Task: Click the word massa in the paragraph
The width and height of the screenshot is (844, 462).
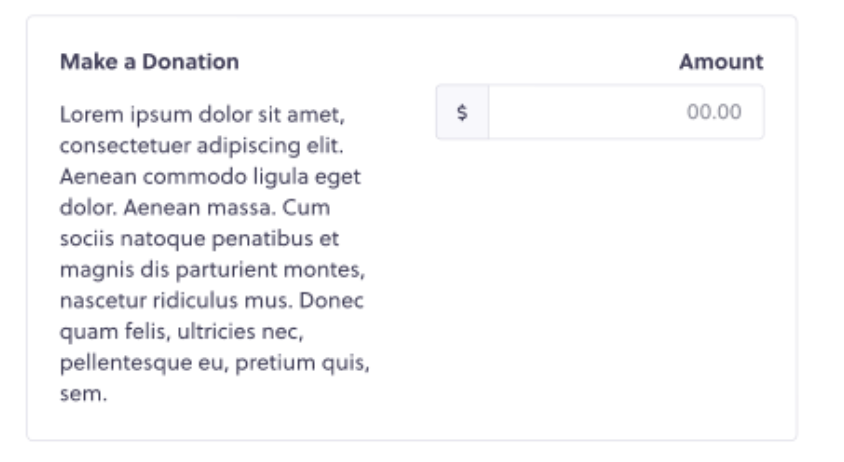Action: pos(248,209)
